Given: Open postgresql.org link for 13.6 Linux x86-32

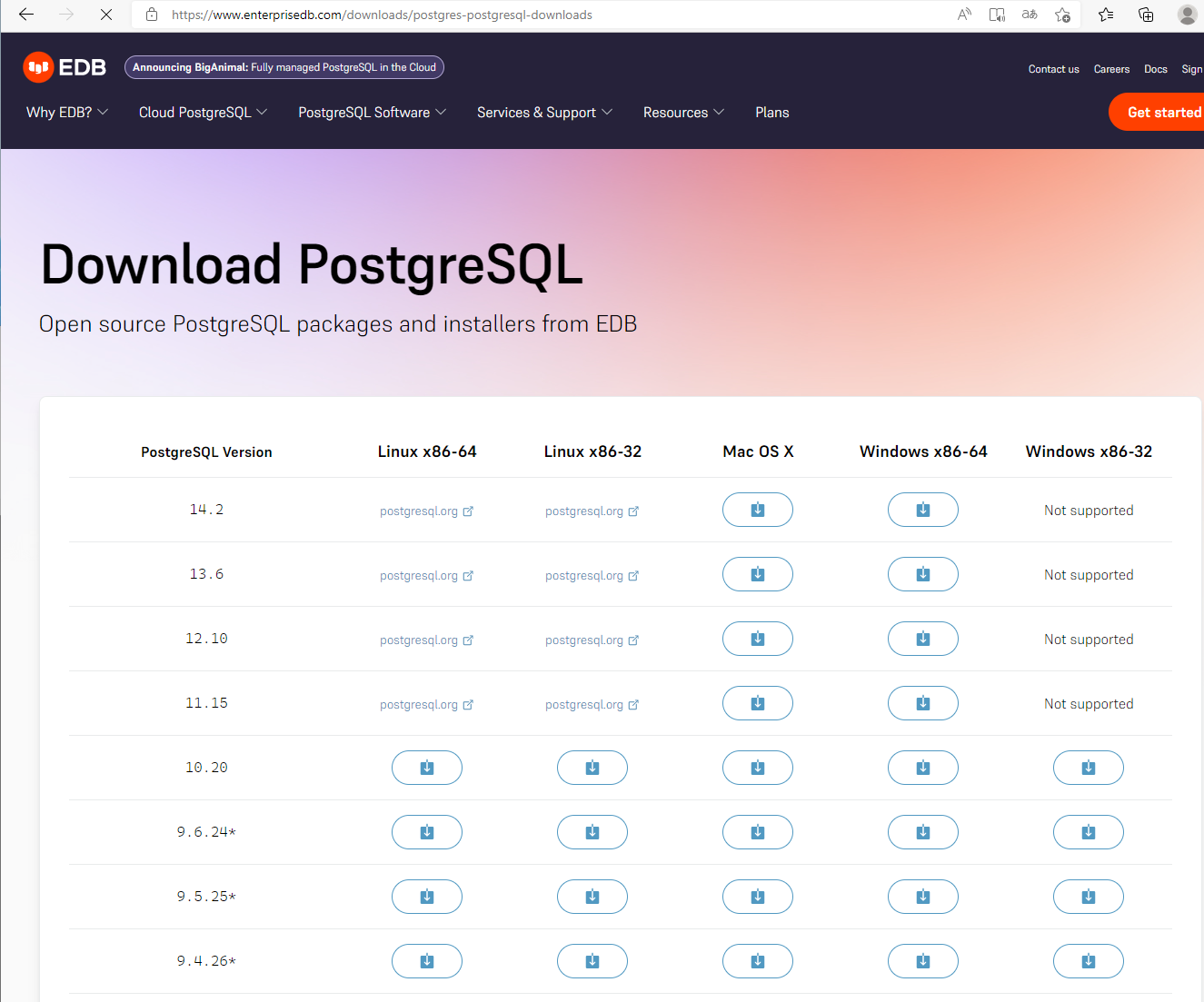Looking at the screenshot, I should pyautogui.click(x=592, y=576).
